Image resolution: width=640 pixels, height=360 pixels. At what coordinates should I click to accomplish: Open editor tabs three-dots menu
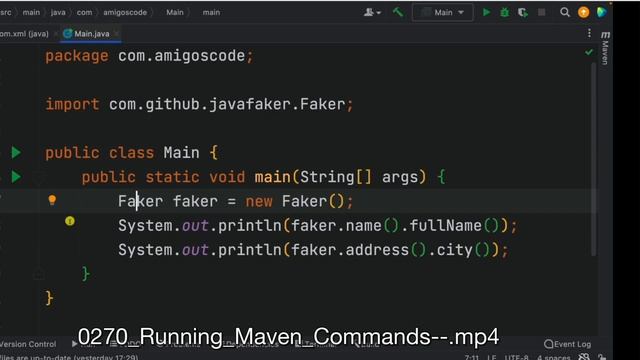pyautogui.click(x=589, y=33)
